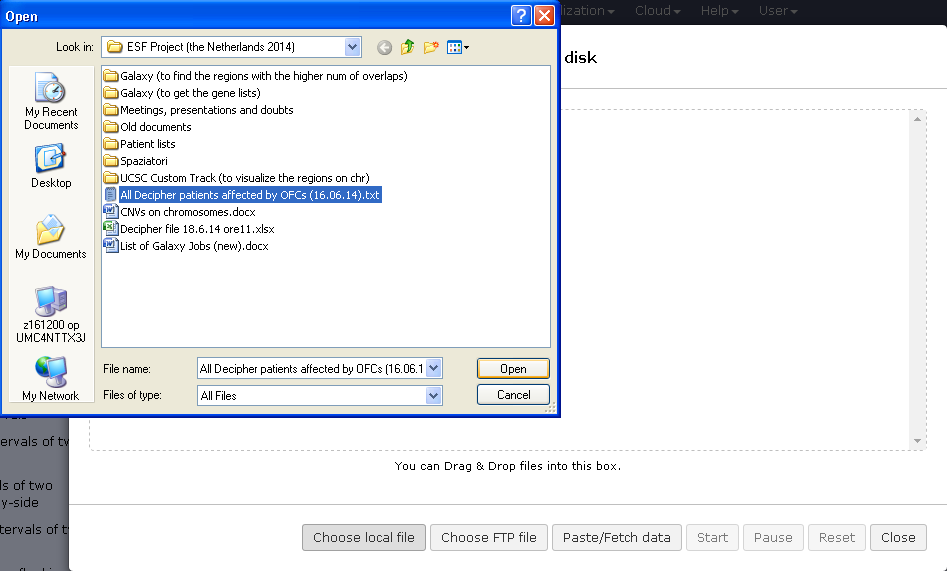Image resolution: width=947 pixels, height=571 pixels.
Task: Open My Documents in places bar
Action: [51, 238]
